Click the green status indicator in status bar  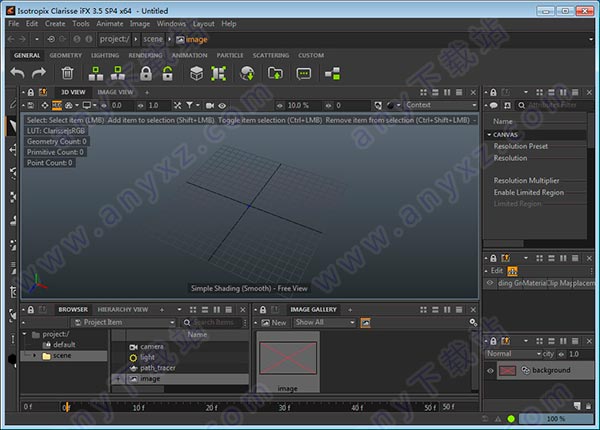coord(511,419)
